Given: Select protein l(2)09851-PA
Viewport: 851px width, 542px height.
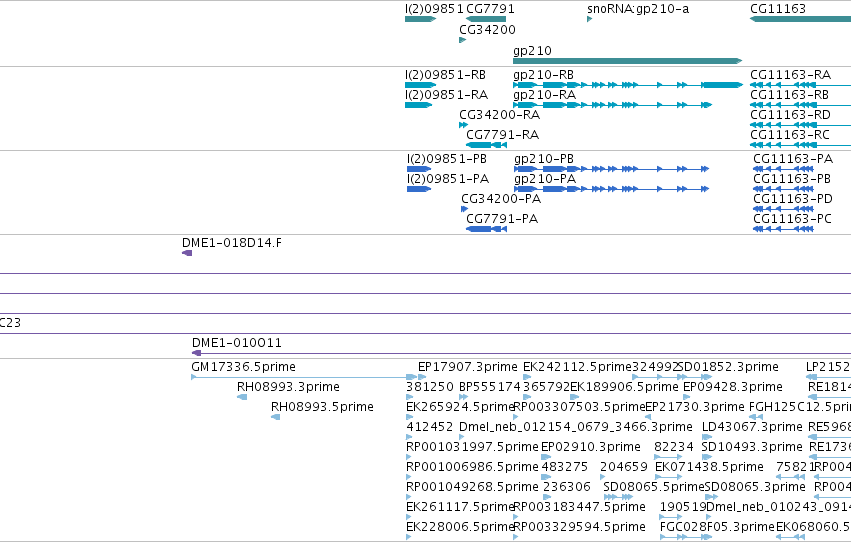Looking at the screenshot, I should (x=419, y=189).
